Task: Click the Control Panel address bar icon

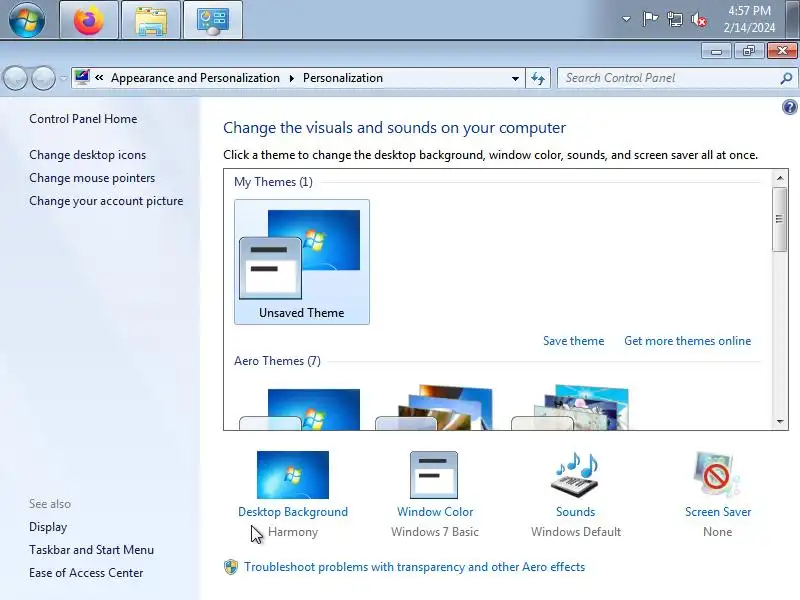Action: point(82,78)
